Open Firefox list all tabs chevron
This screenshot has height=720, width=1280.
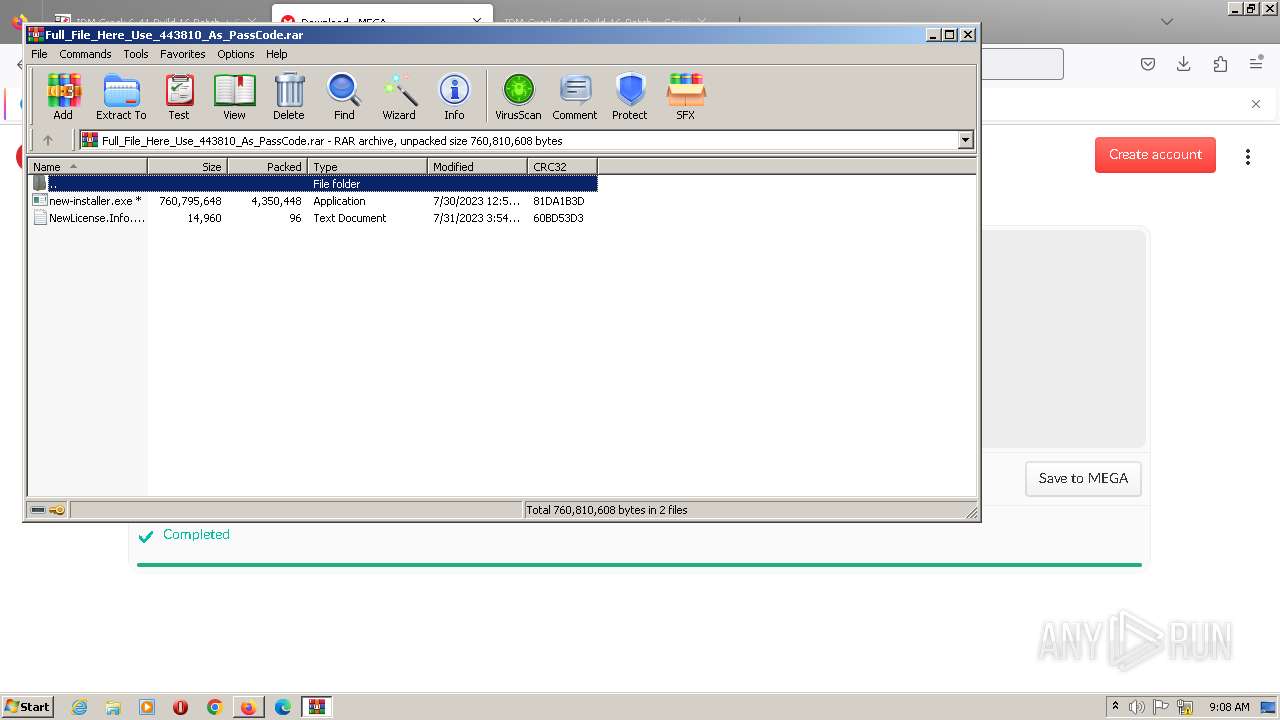point(1166,21)
